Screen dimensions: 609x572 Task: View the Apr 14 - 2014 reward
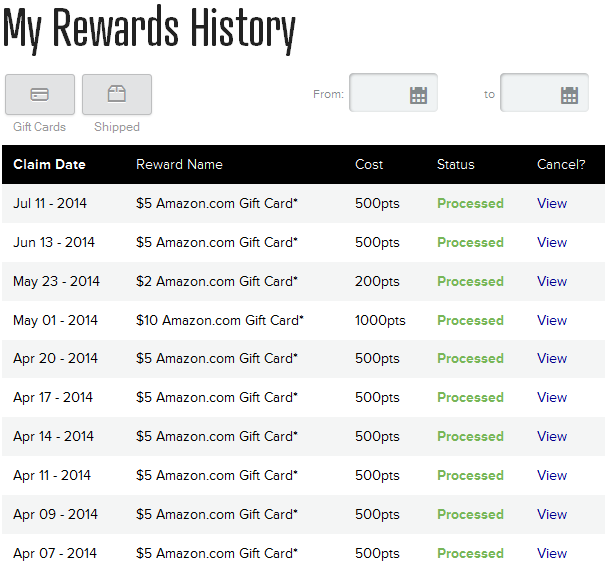tap(552, 436)
